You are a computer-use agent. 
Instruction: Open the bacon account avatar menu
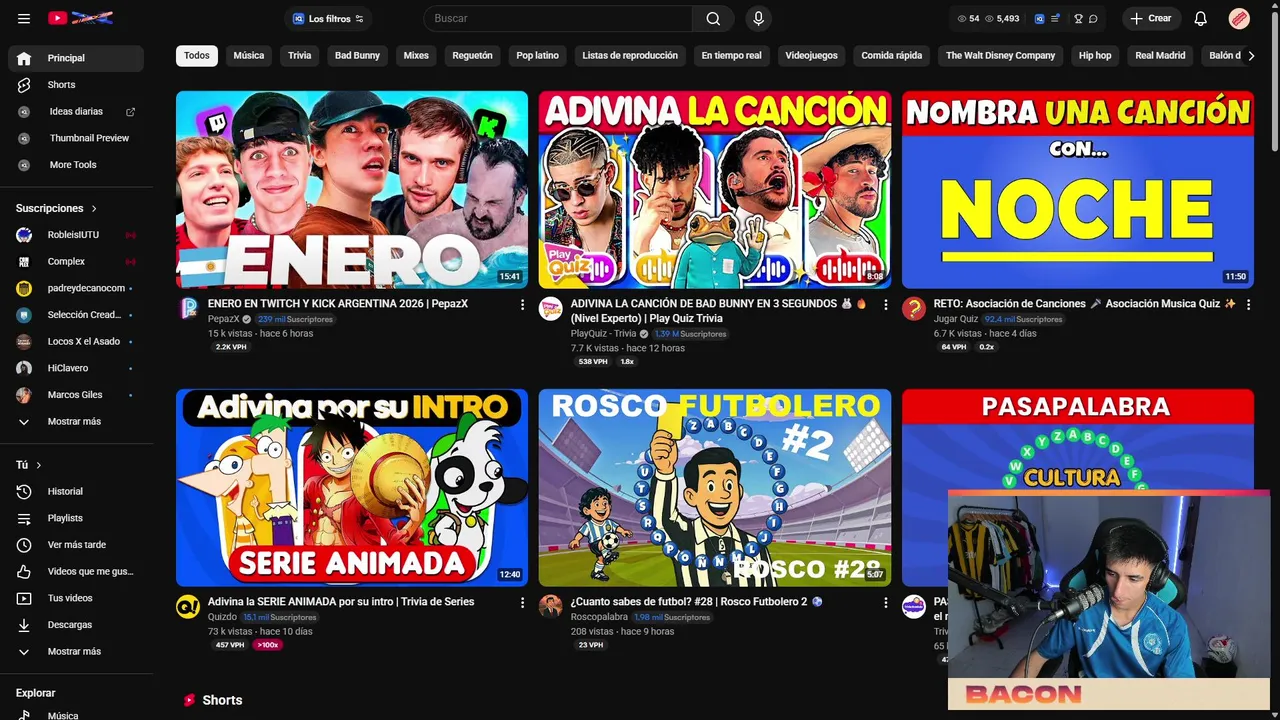click(1239, 18)
